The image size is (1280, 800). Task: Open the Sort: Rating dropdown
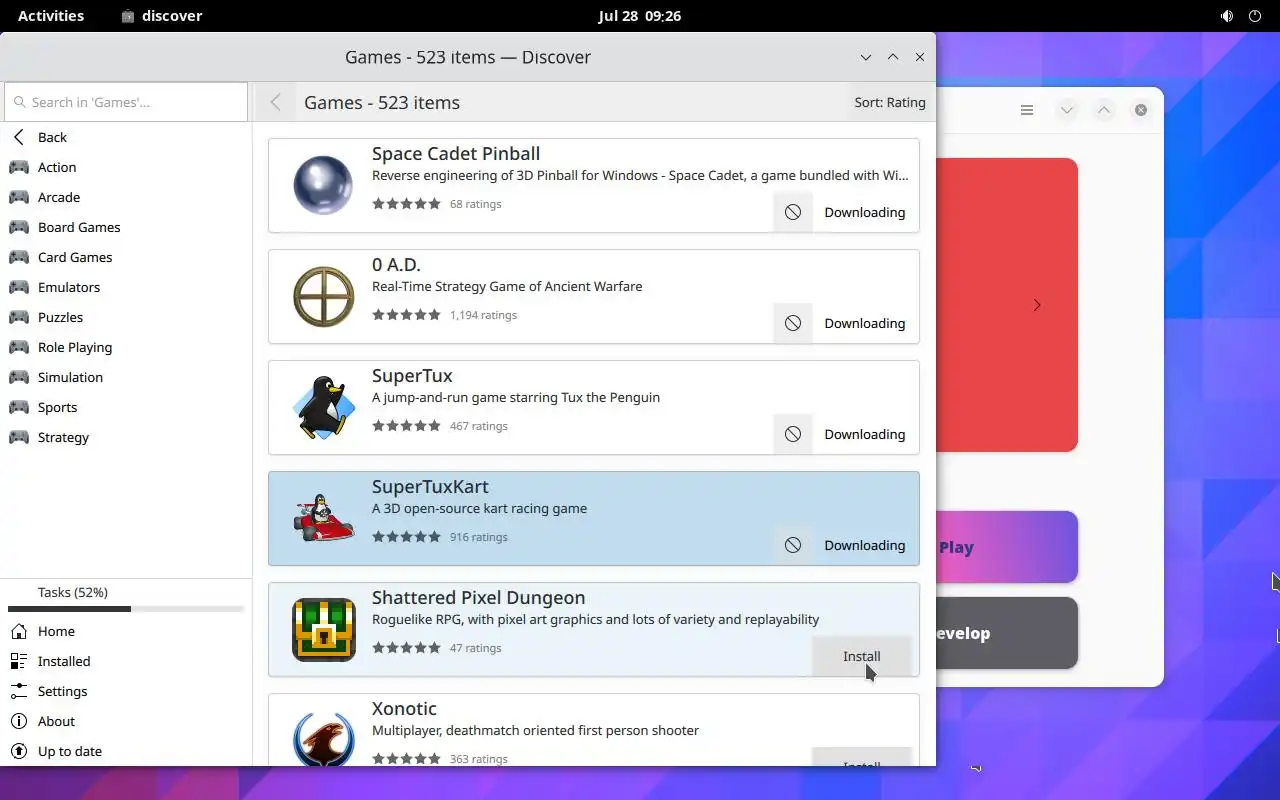point(889,102)
